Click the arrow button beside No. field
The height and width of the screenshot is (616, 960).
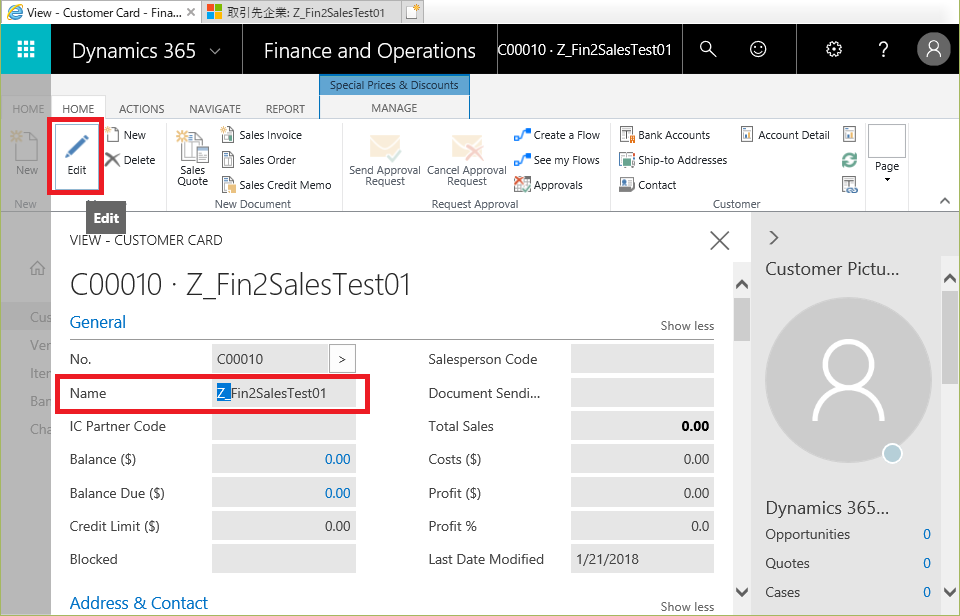[x=342, y=359]
